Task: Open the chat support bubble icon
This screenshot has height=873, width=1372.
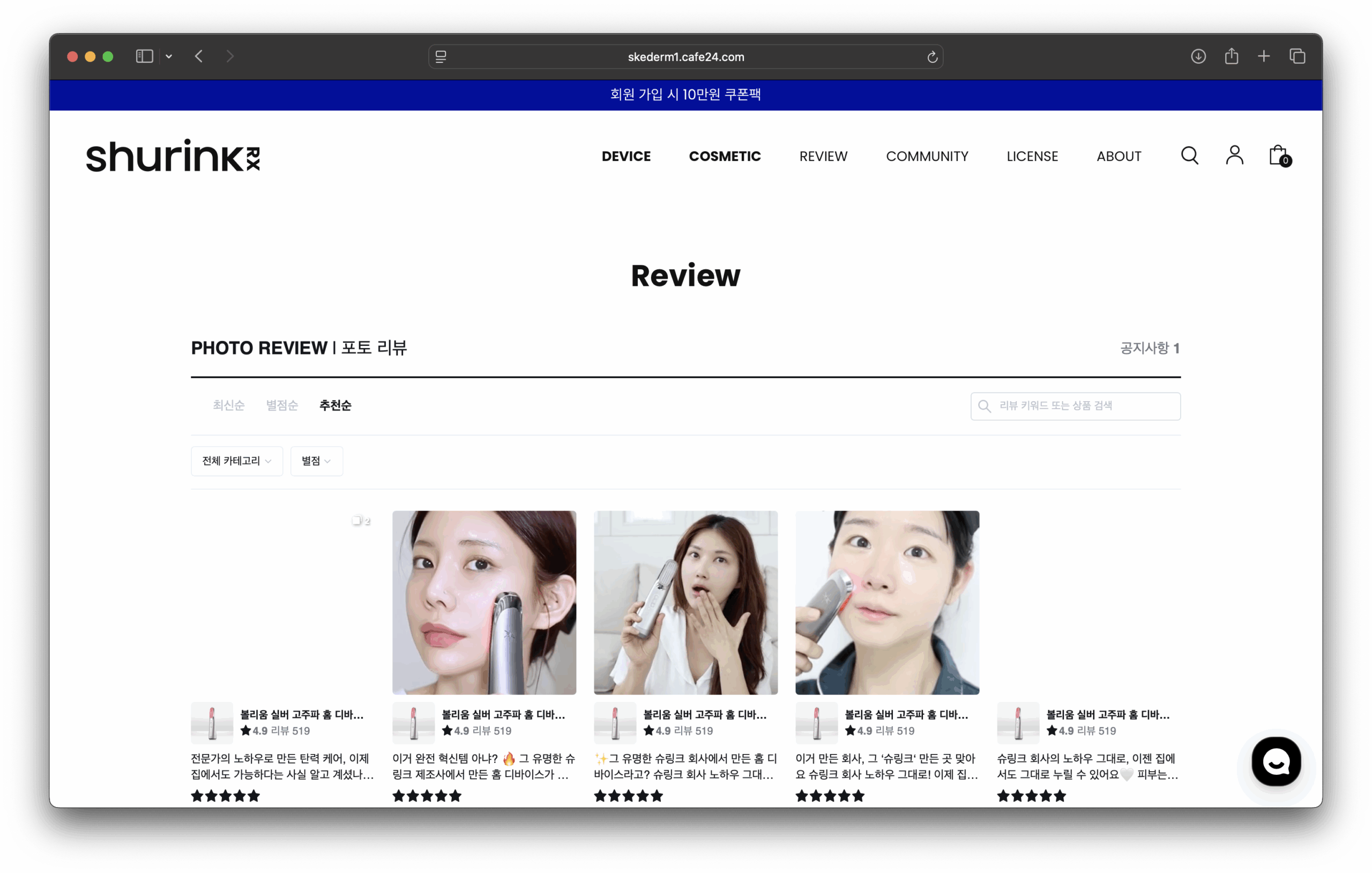Action: coord(1276,761)
